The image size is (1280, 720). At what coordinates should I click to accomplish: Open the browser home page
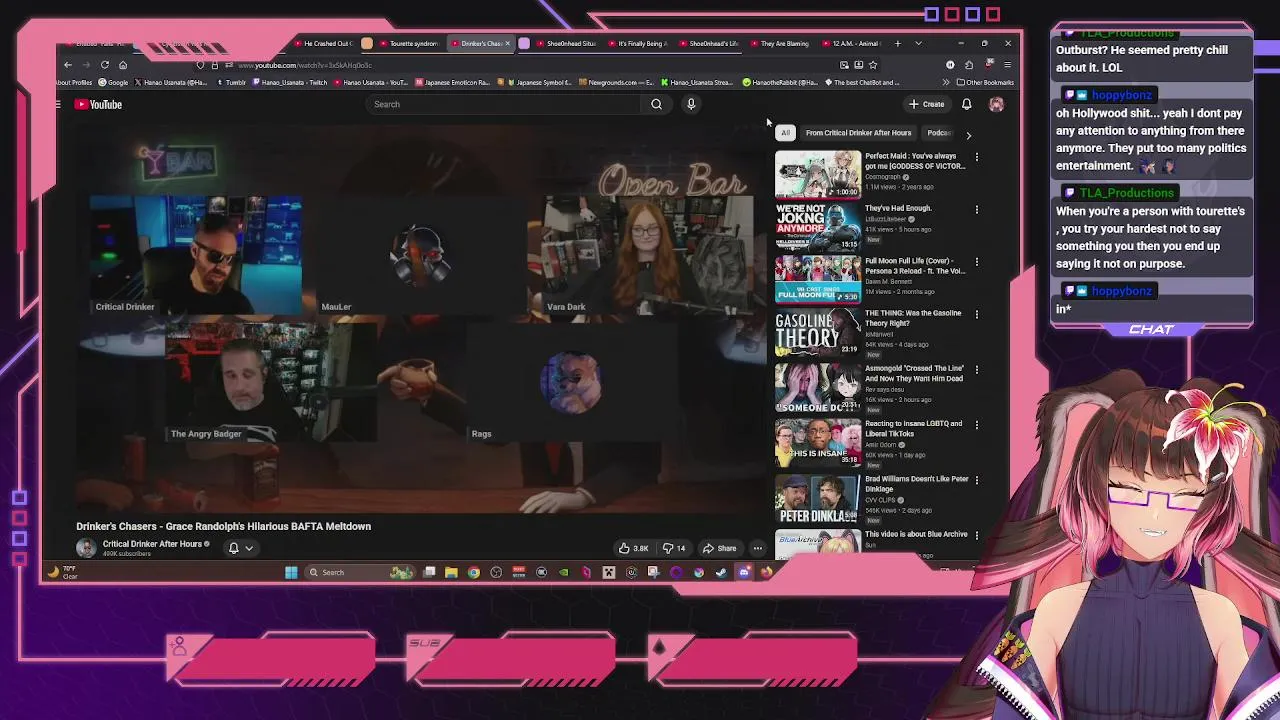point(122,65)
